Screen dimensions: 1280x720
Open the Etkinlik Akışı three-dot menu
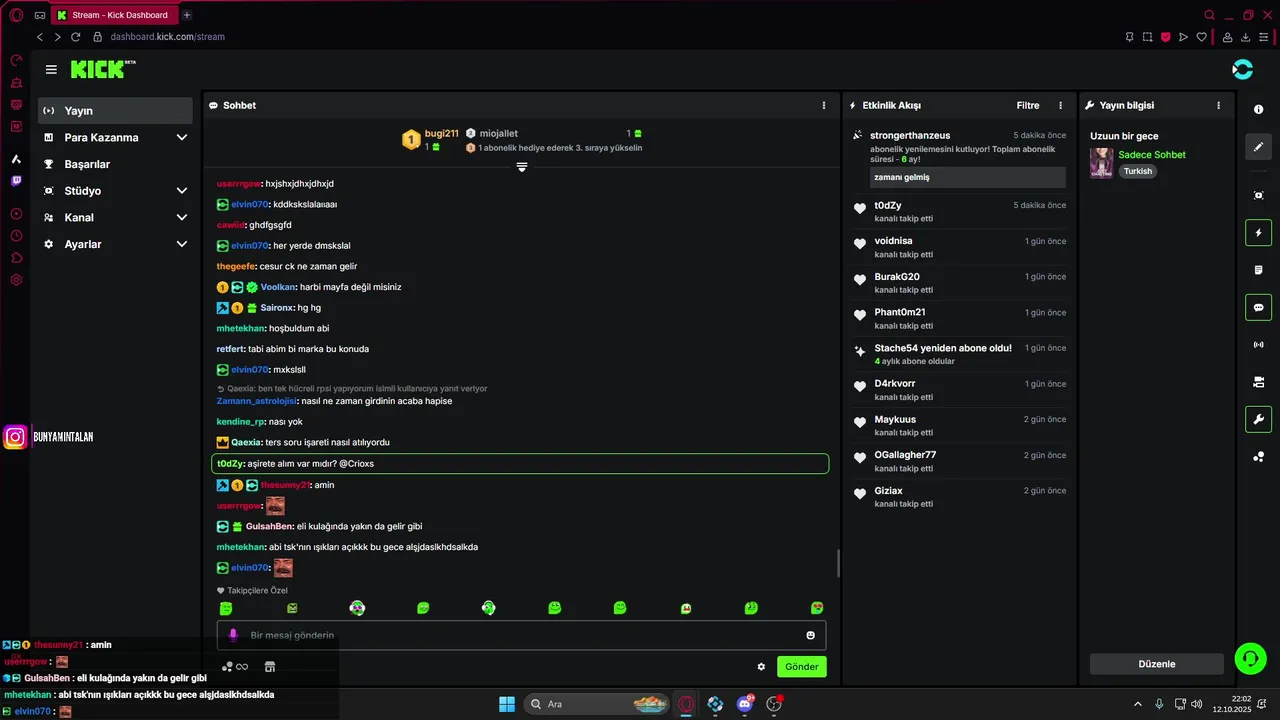pyautogui.click(x=1061, y=105)
